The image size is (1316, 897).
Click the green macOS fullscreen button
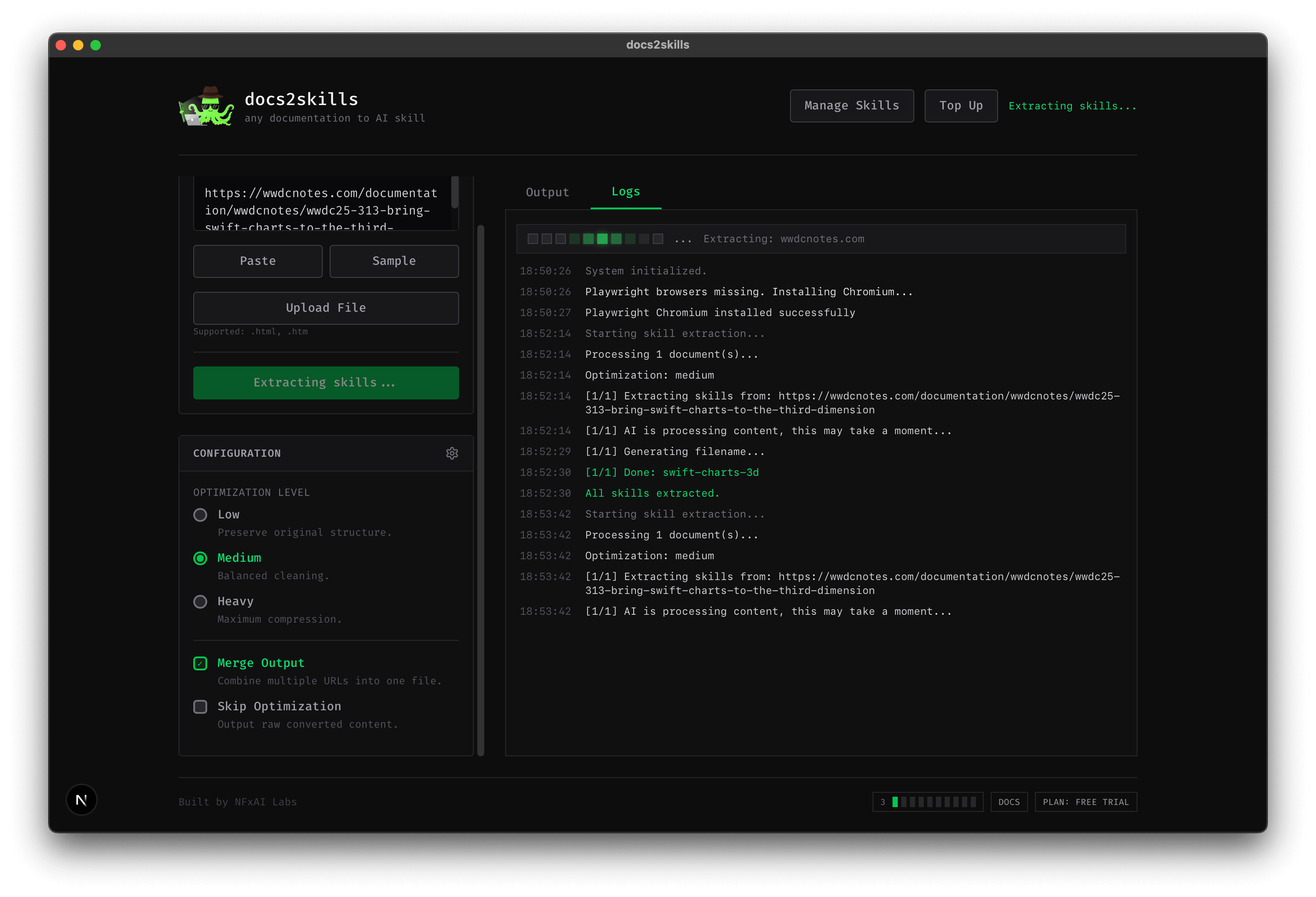tap(96, 45)
